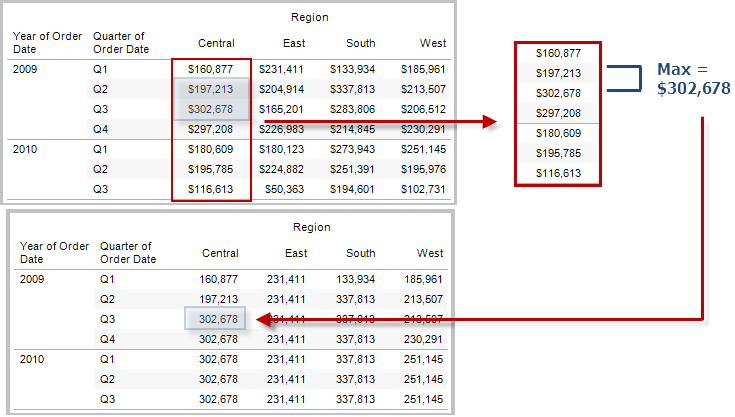
Task: Click the Max = $302,678 annotation label
Action: click(693, 79)
